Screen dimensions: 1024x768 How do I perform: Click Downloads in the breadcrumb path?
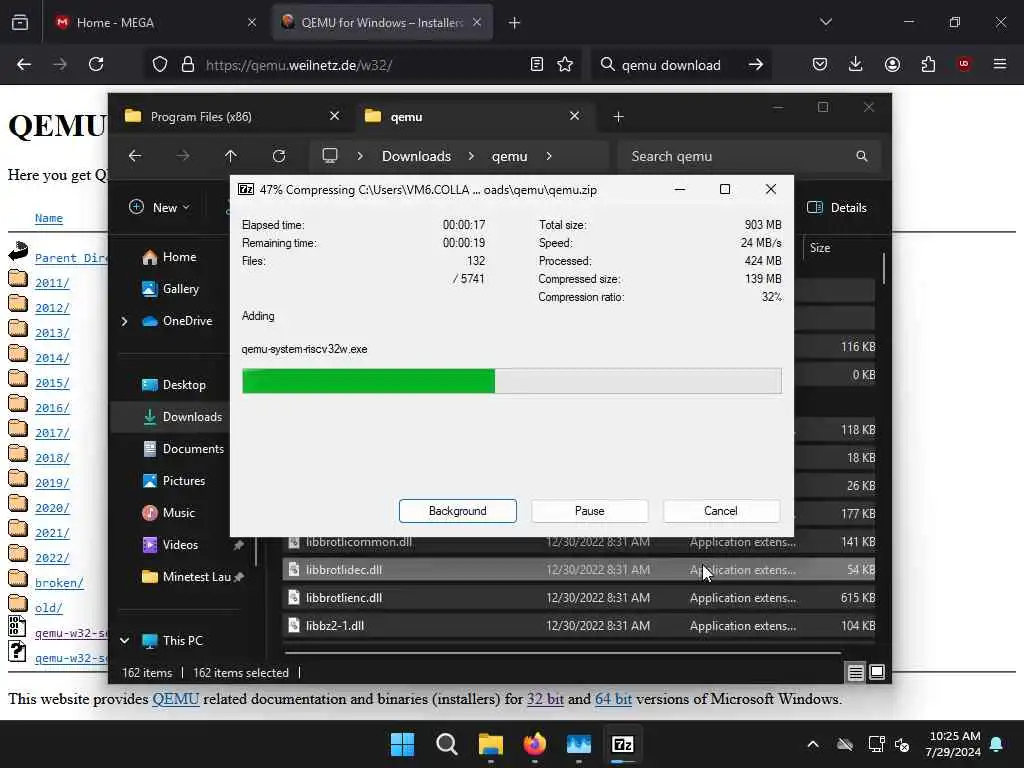pos(416,156)
